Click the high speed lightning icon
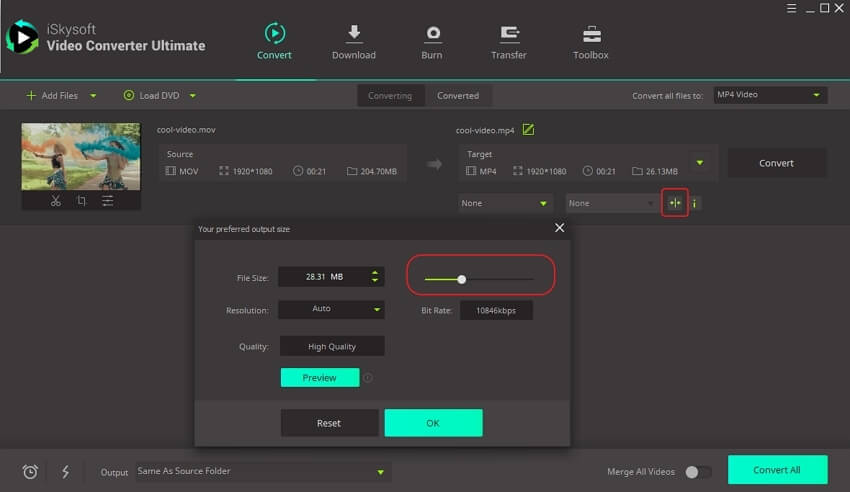This screenshot has height=492, width=850. coord(65,472)
